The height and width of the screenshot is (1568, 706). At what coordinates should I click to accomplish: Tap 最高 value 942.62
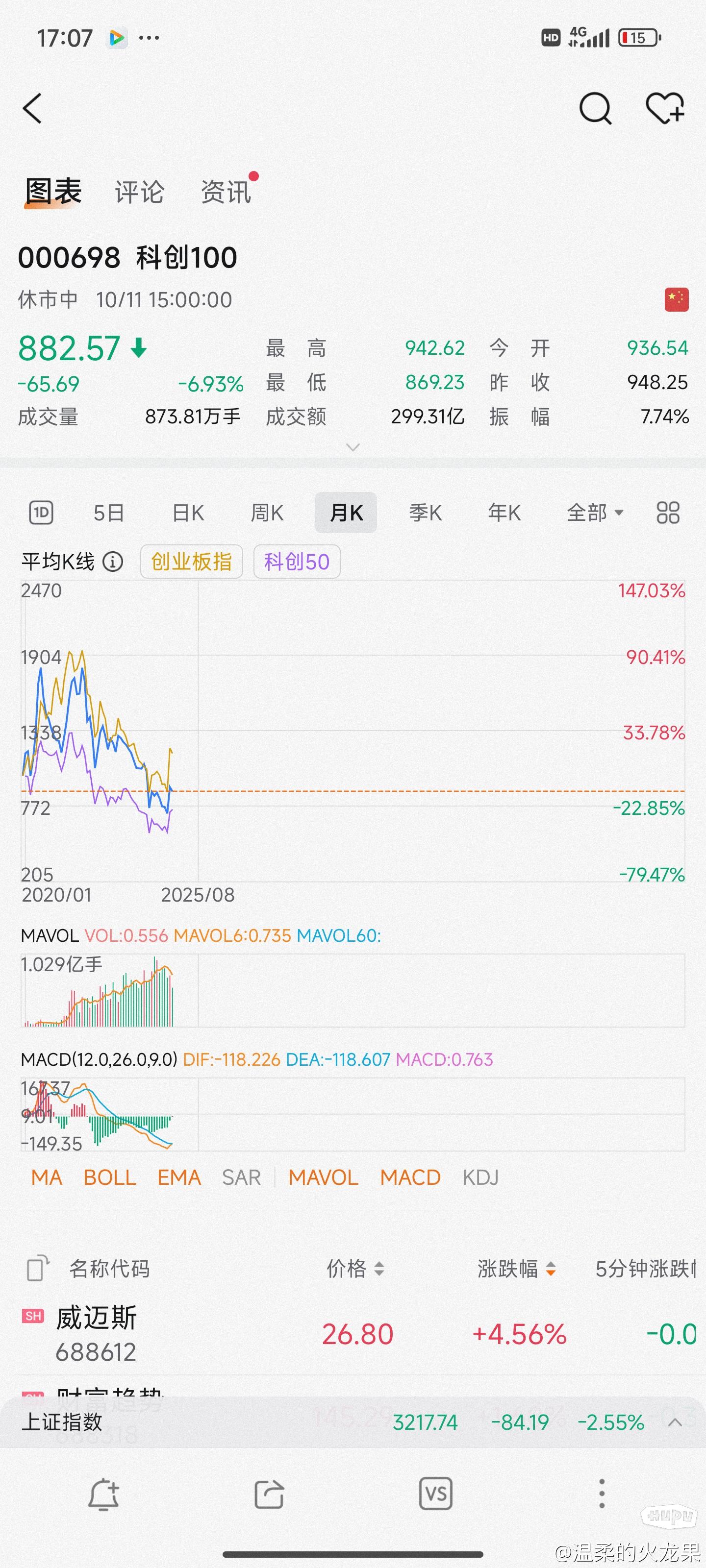coord(435,347)
